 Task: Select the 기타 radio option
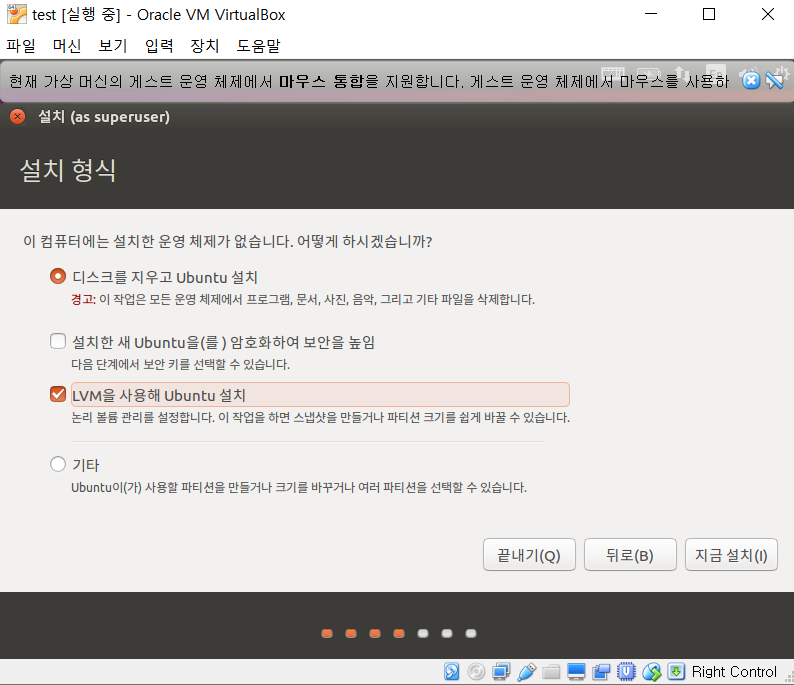tap(58, 464)
